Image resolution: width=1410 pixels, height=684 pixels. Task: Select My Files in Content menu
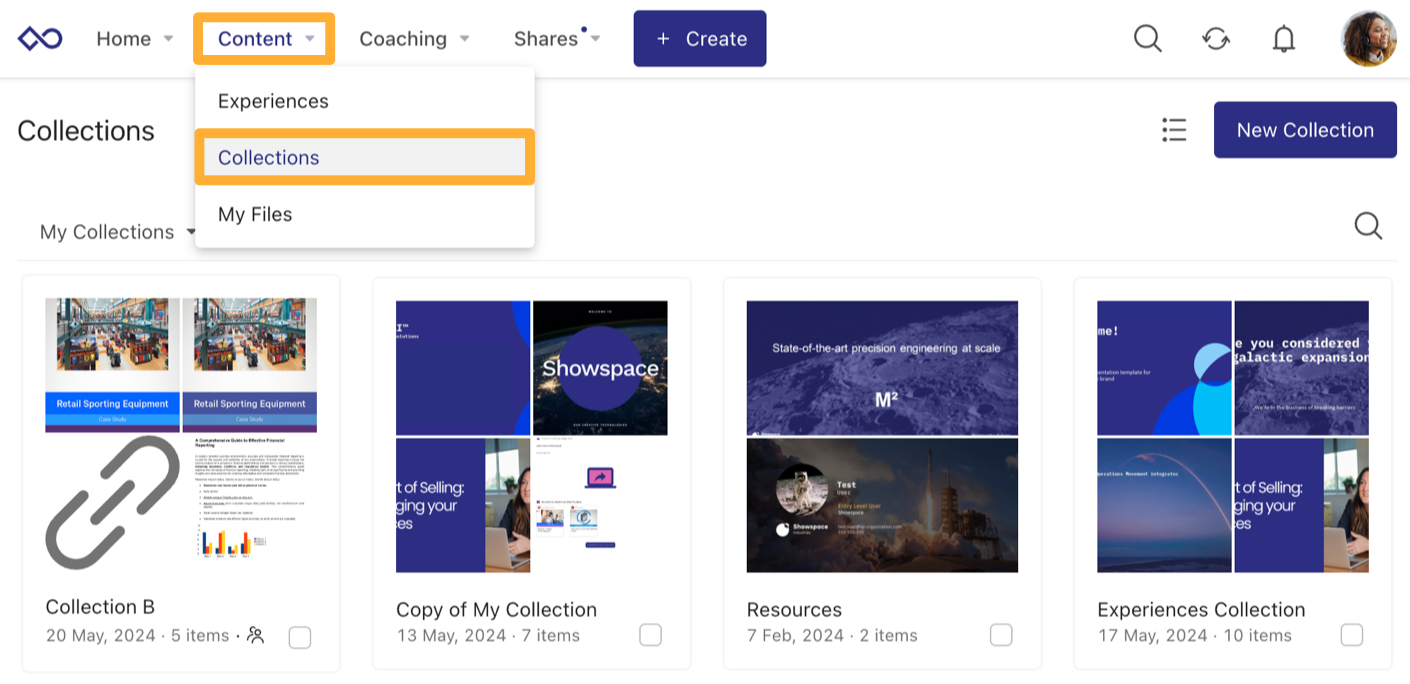tap(255, 214)
